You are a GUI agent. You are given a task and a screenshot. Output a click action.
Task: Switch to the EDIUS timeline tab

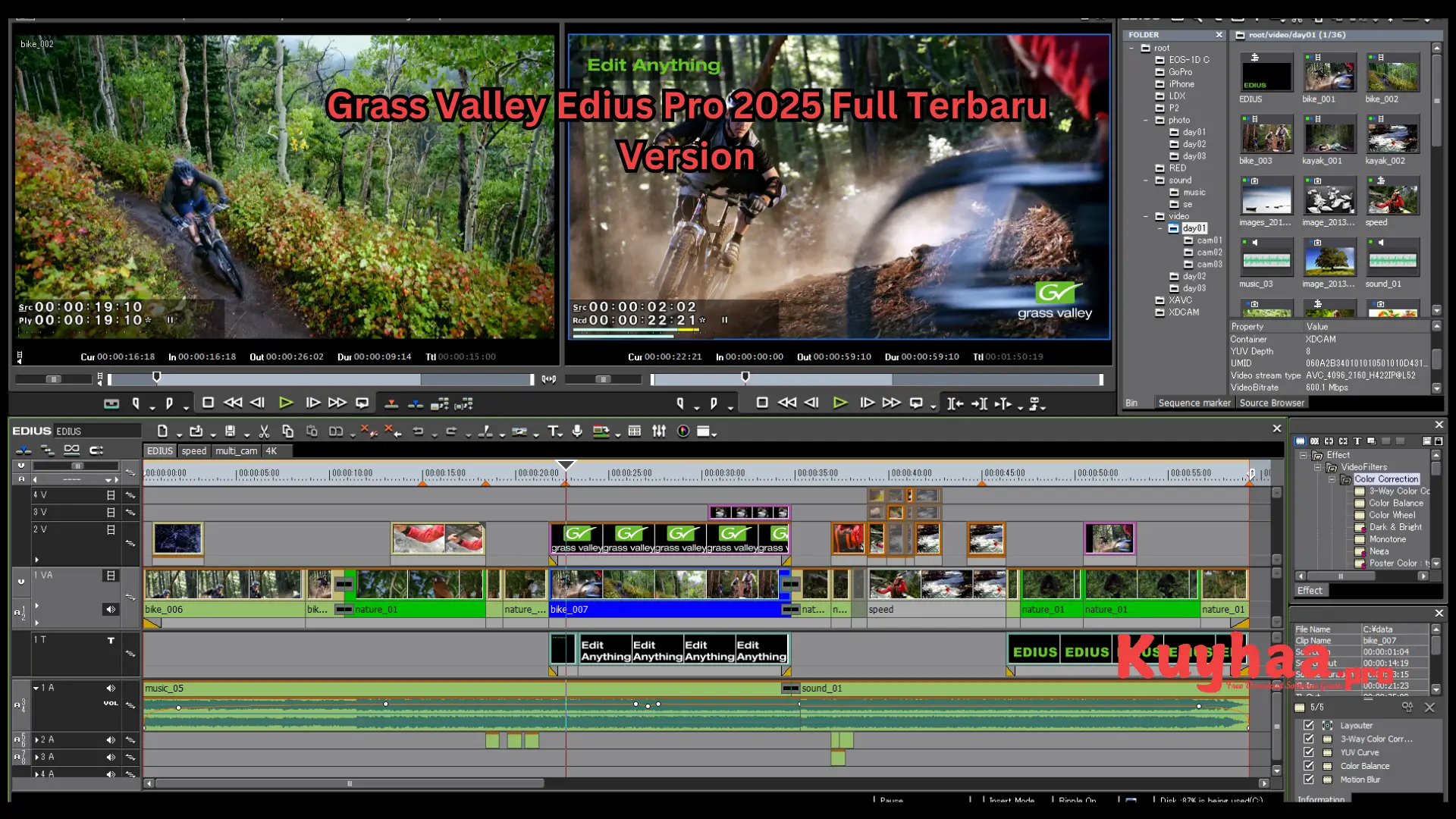[x=159, y=450]
